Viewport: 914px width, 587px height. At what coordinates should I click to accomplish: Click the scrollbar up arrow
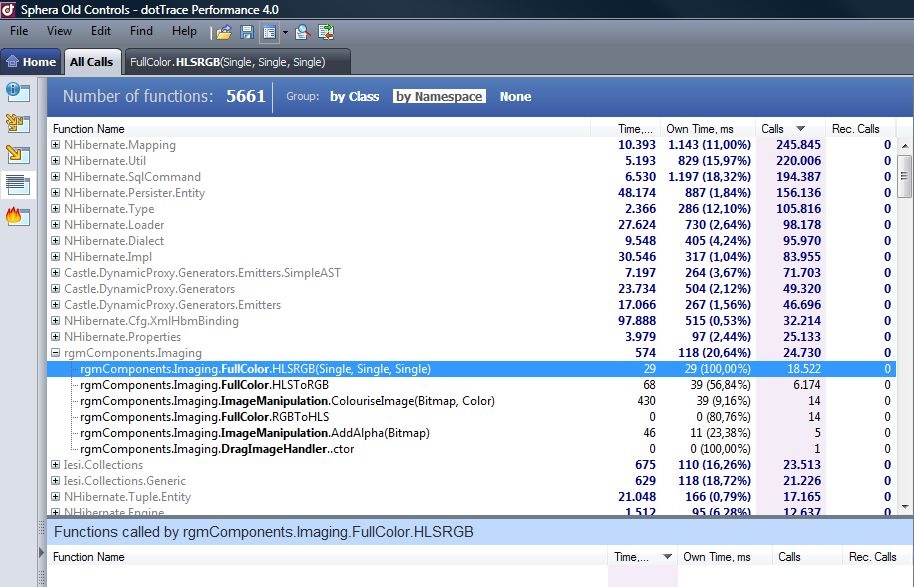point(905,146)
